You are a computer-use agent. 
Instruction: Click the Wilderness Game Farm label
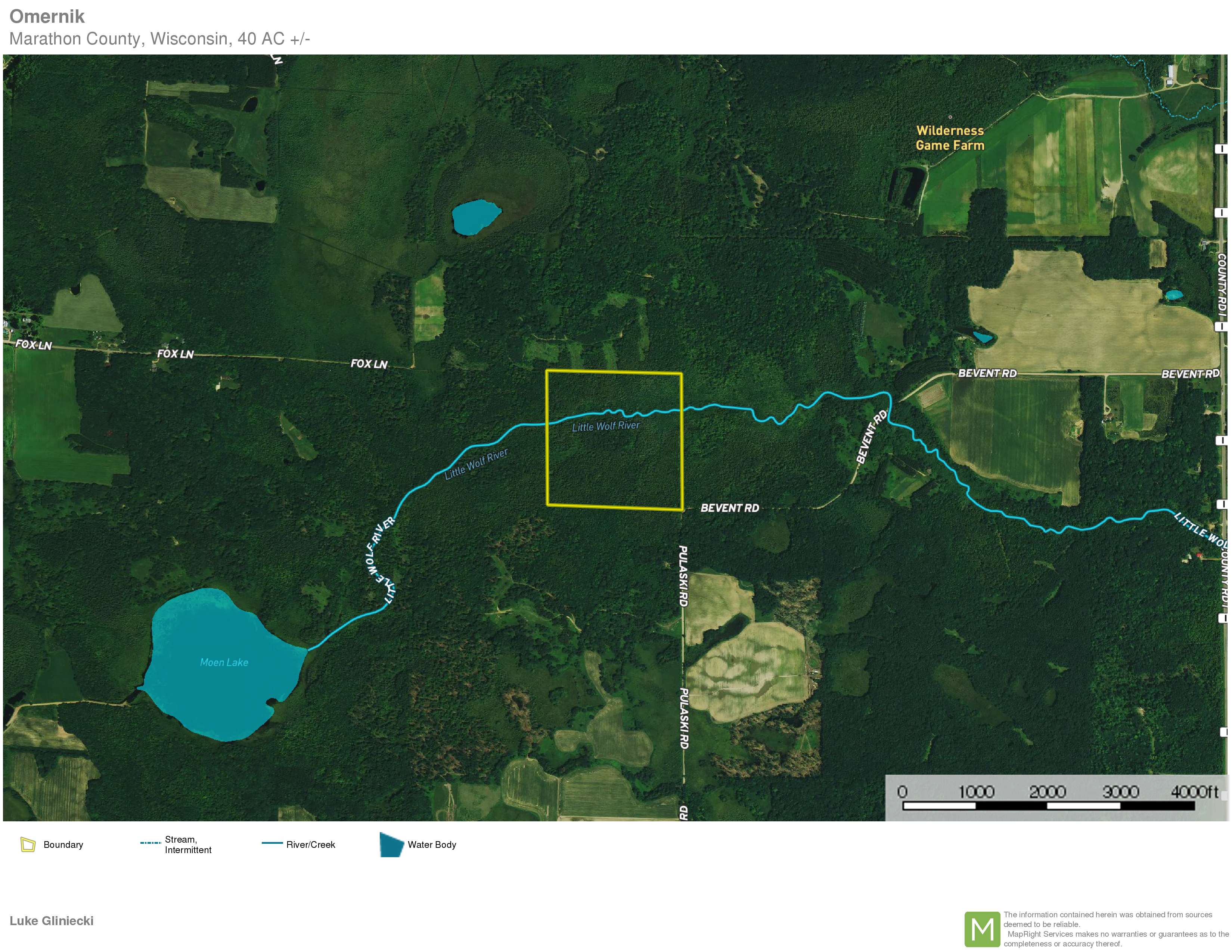[x=950, y=138]
